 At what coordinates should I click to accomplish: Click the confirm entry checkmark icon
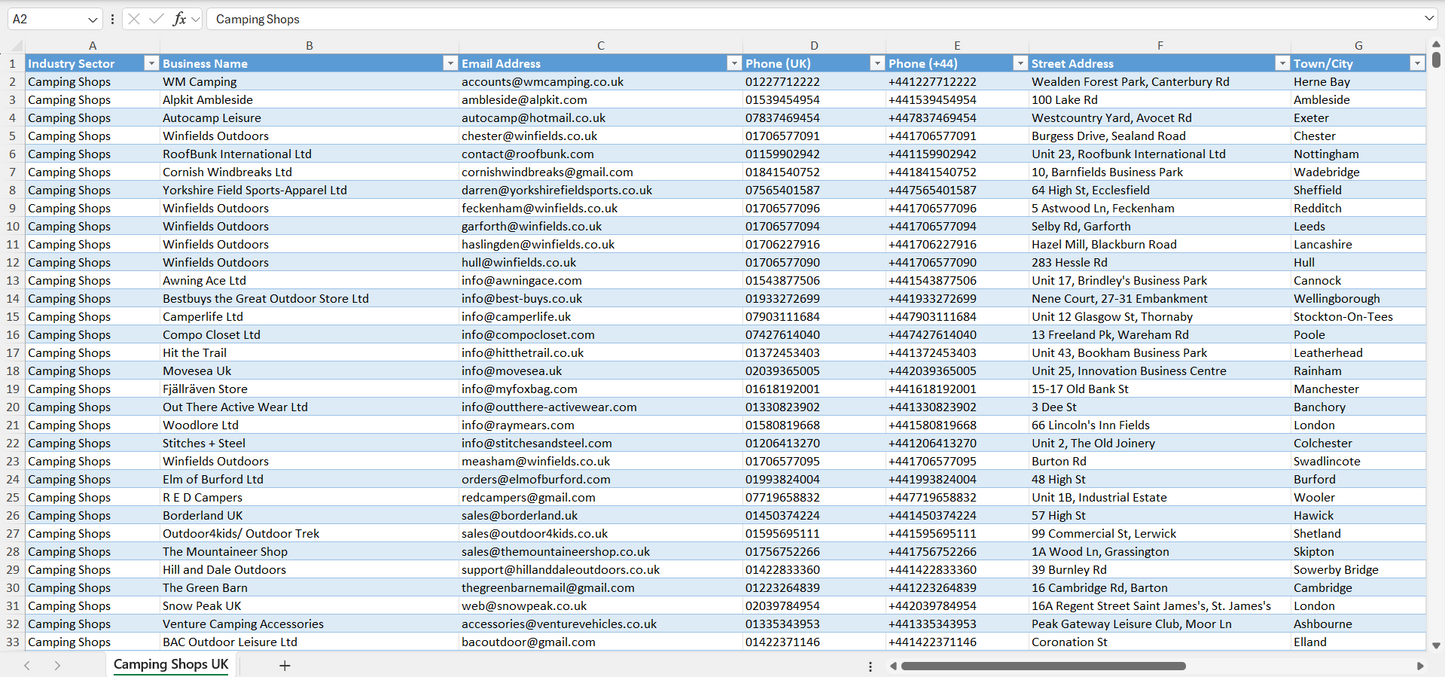coord(156,19)
